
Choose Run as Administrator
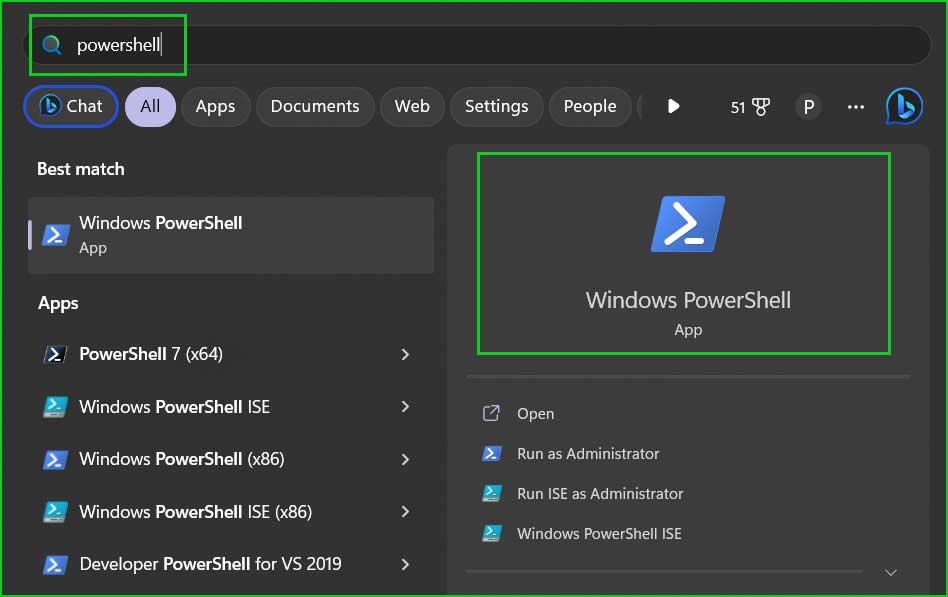pos(588,454)
